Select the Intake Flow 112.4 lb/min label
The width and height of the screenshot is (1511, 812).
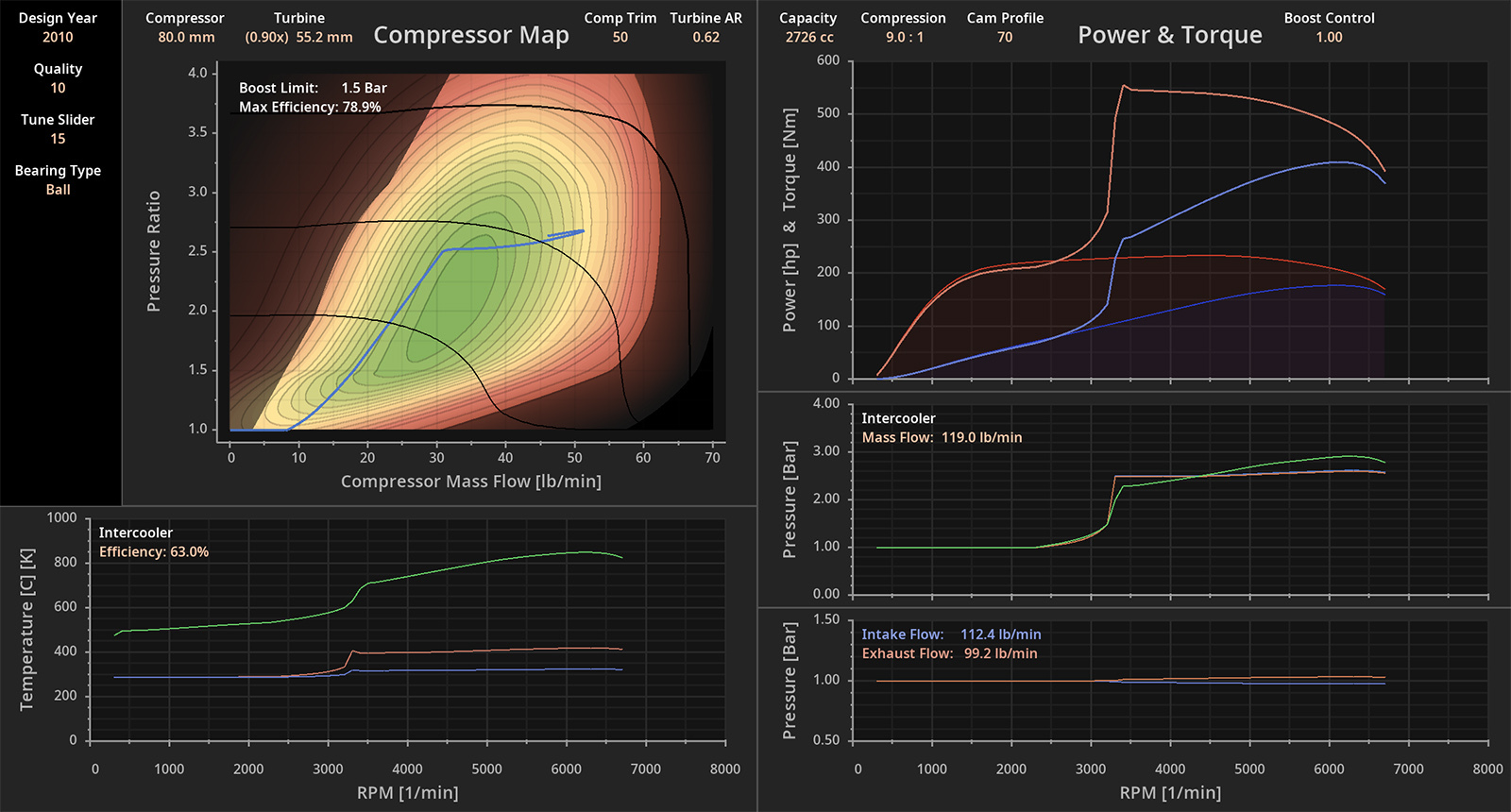pos(951,634)
